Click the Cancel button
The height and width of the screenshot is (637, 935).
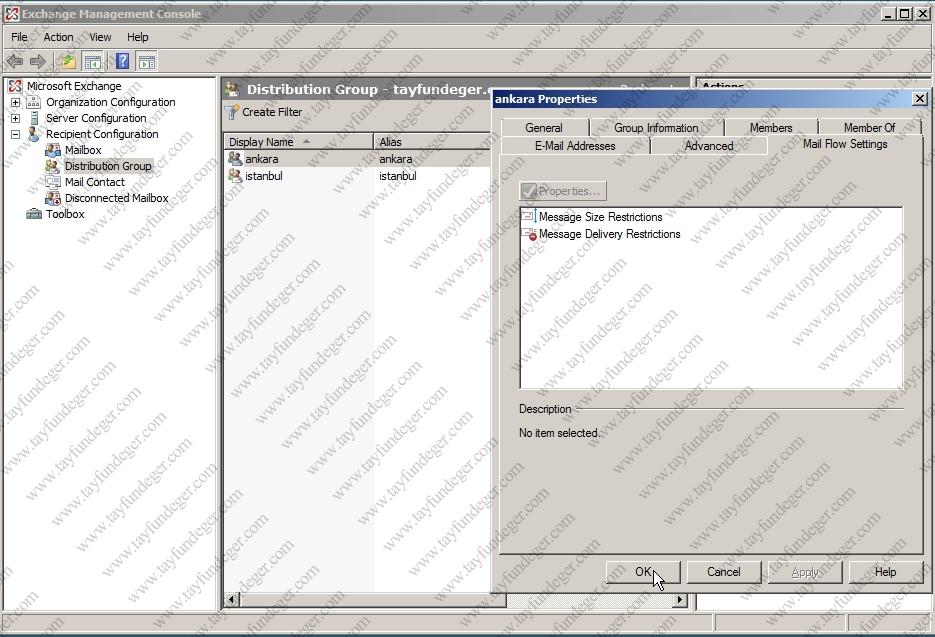click(724, 572)
